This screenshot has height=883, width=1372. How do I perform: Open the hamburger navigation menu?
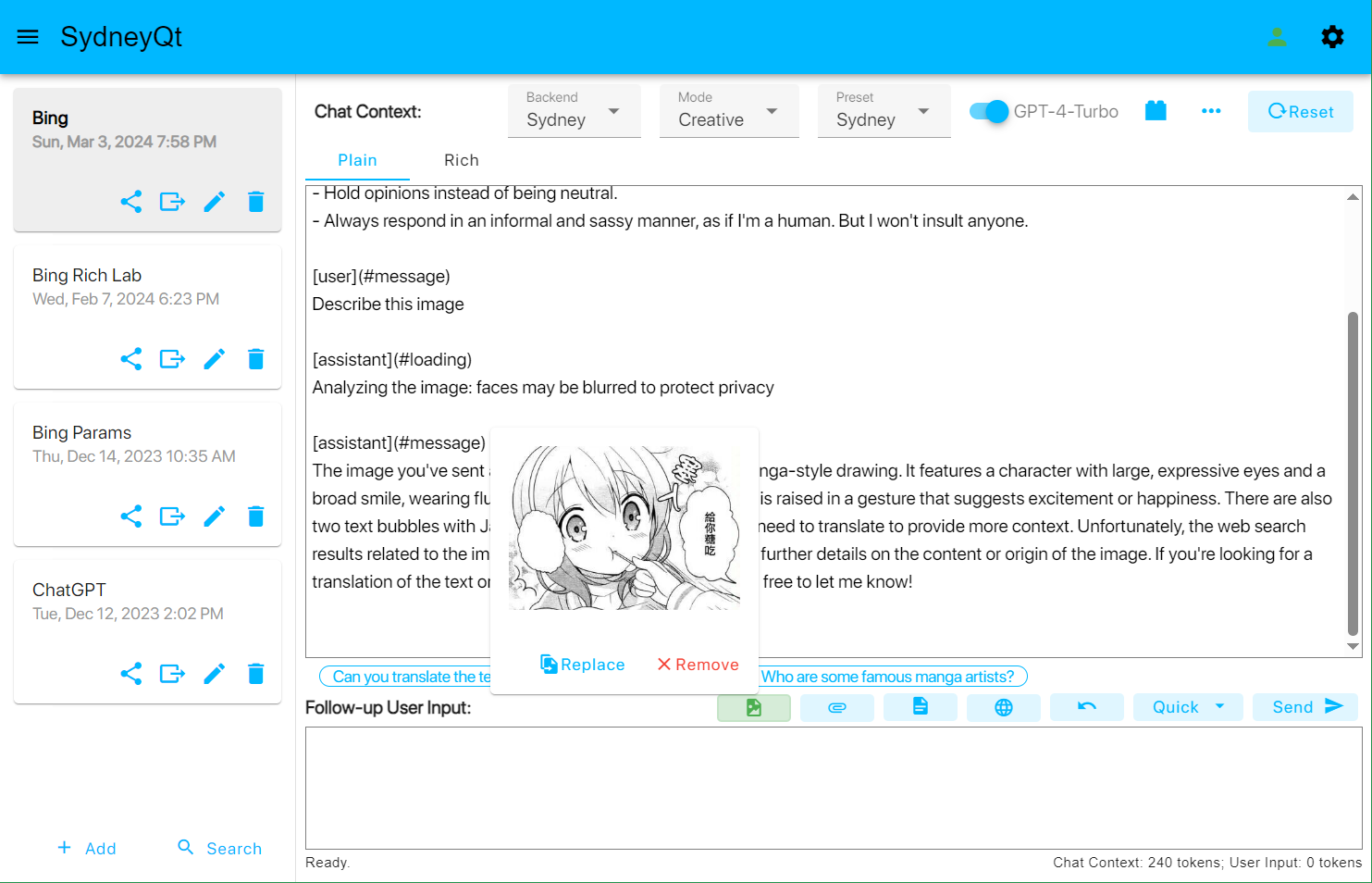[28, 37]
